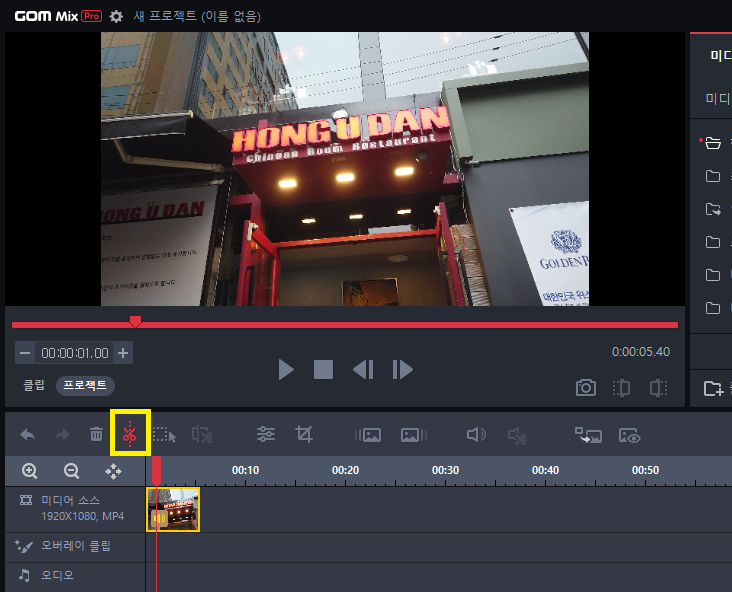Delete selected clip with trash icon
This screenshot has width=732, height=592.
pos(97,434)
